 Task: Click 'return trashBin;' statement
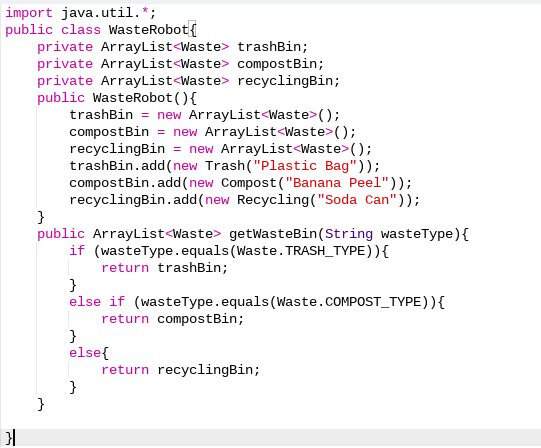[x=165, y=268]
